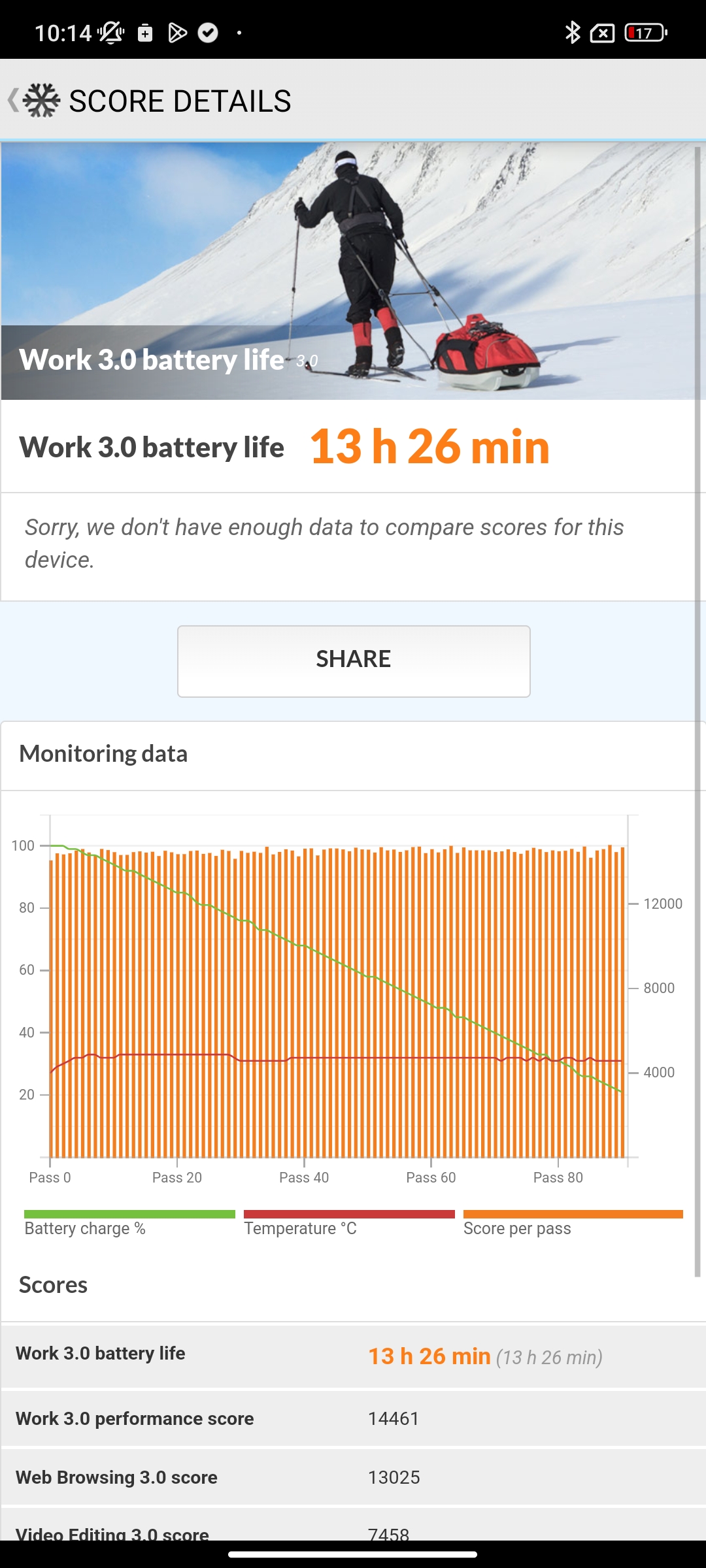The image size is (706, 1568).
Task: Tap the Play Store notification icon
Action: [177, 33]
